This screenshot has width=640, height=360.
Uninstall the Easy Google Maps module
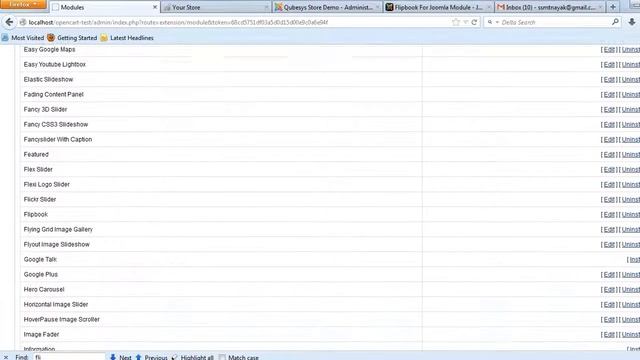631,49
